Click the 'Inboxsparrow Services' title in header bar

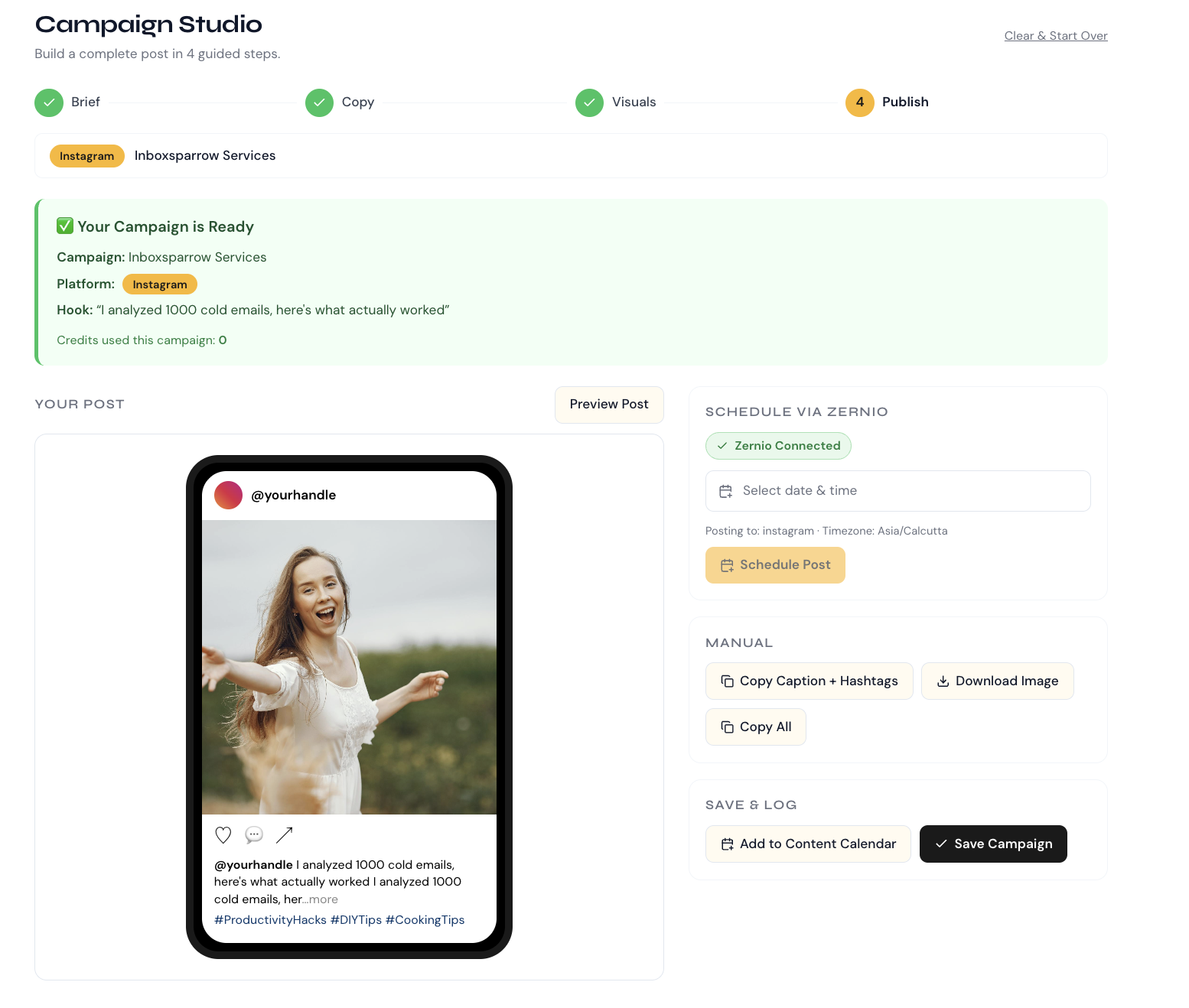point(205,155)
